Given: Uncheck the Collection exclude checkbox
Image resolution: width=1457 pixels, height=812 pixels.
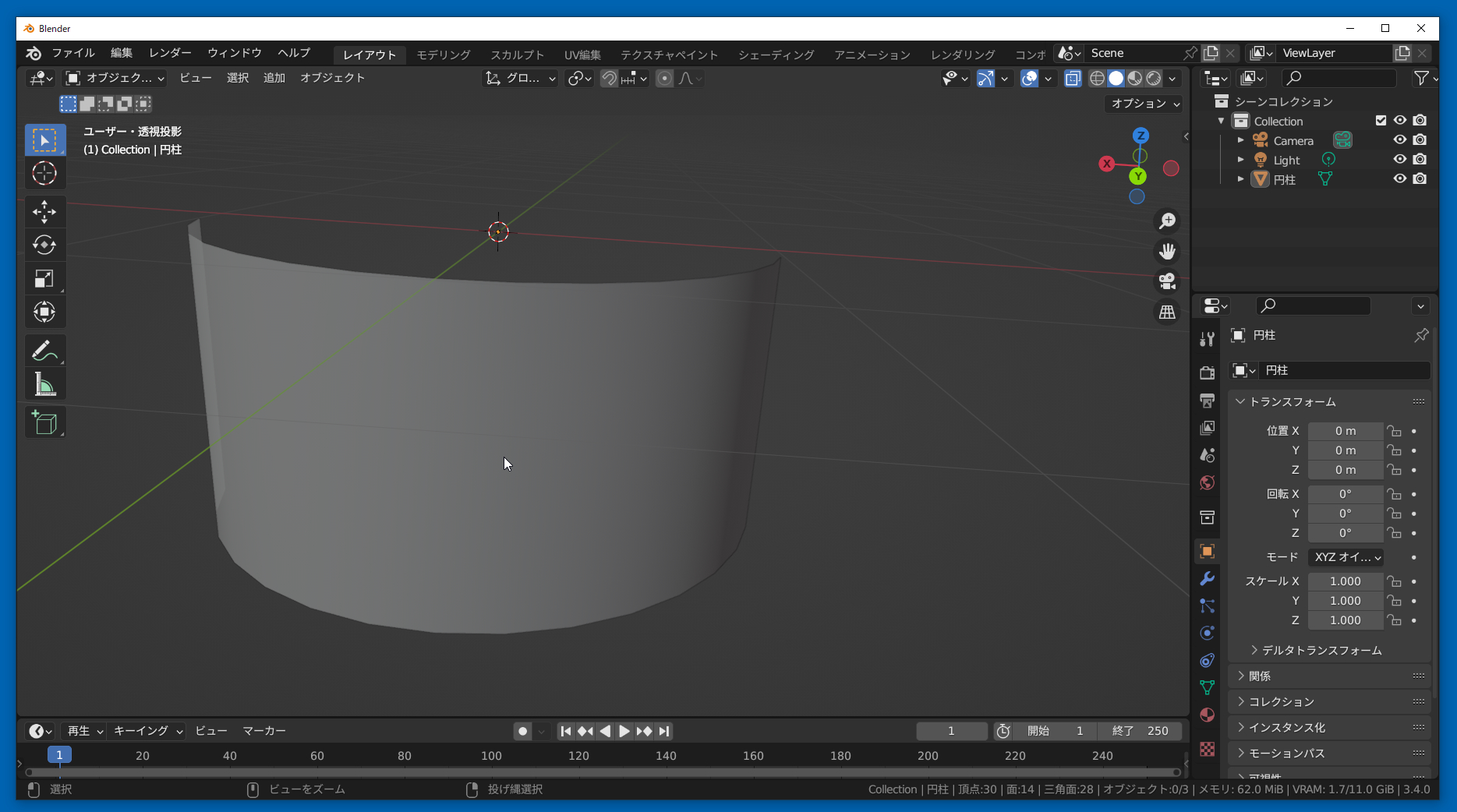Looking at the screenshot, I should point(1381,121).
